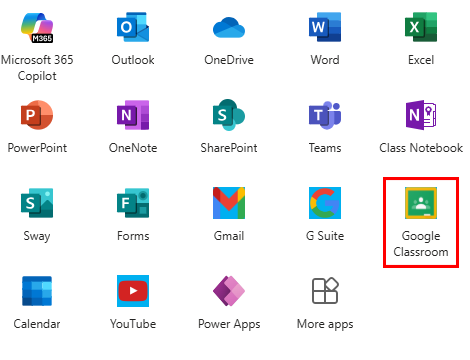Open the Microsoft 365 Copilot app icon
Viewport: 470px width, 360px height.
click(37, 27)
